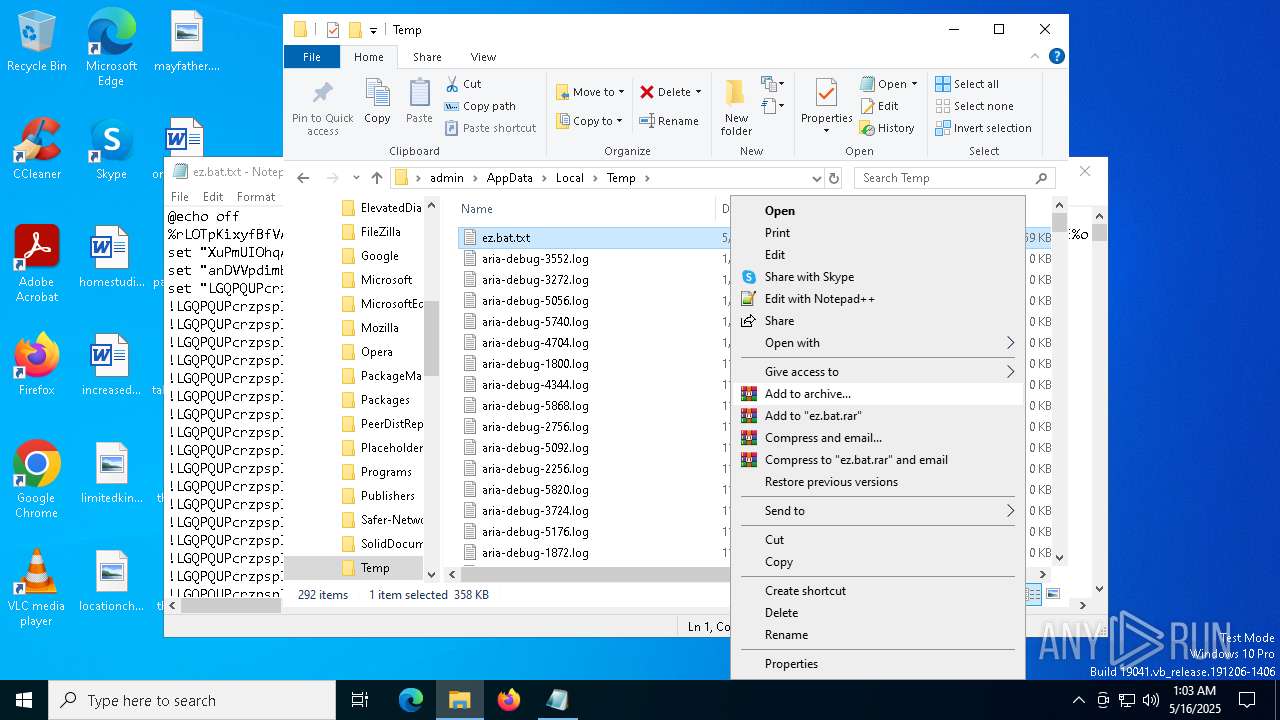Click Rename in the Organize group
The image size is (1280, 720).
pyautogui.click(x=669, y=121)
